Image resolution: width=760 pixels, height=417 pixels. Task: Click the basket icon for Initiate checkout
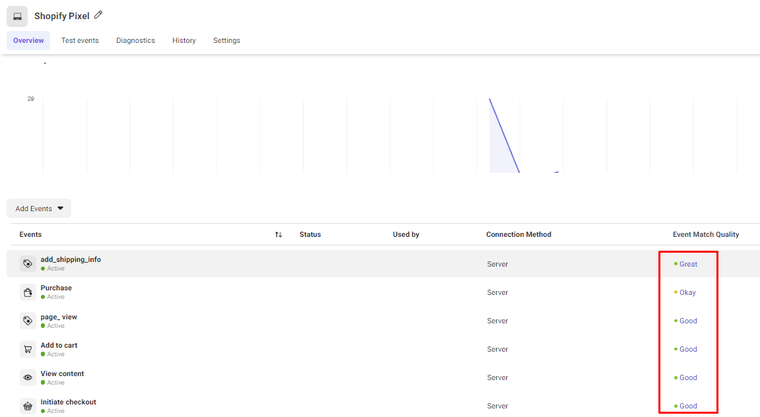coord(28,405)
